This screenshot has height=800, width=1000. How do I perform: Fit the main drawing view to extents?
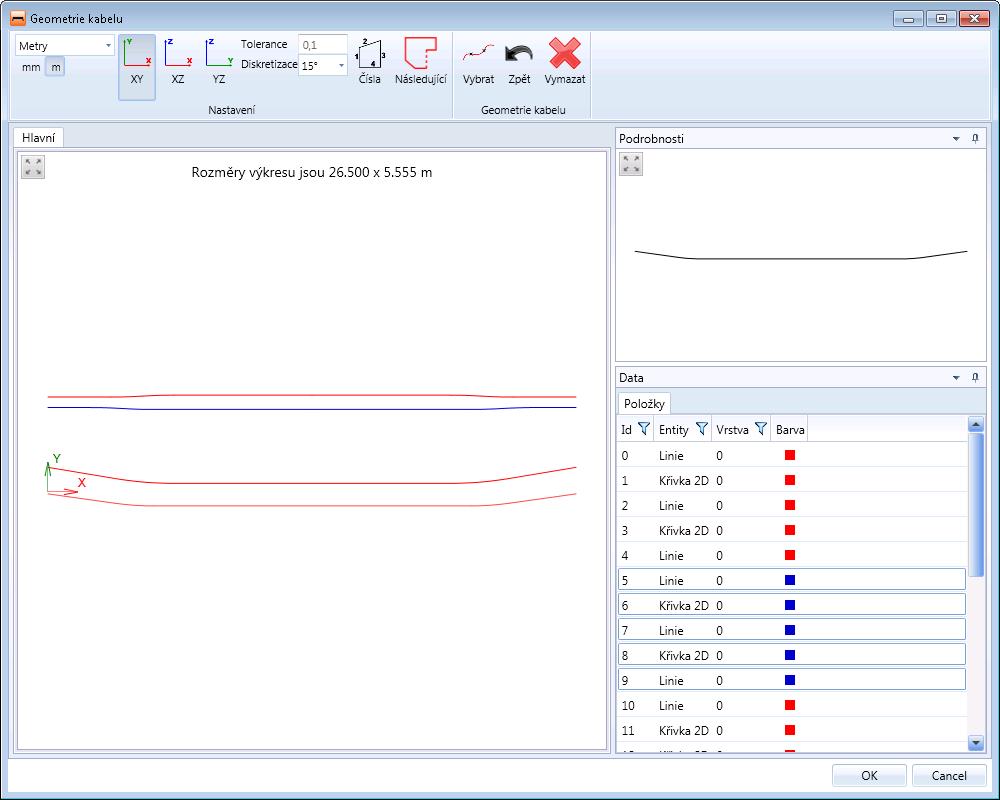click(x=33, y=167)
